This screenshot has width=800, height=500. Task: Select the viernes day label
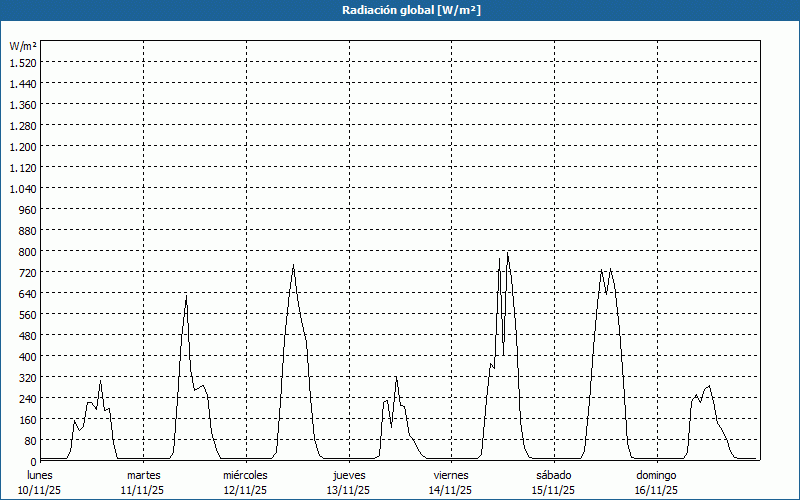pyautogui.click(x=451, y=475)
